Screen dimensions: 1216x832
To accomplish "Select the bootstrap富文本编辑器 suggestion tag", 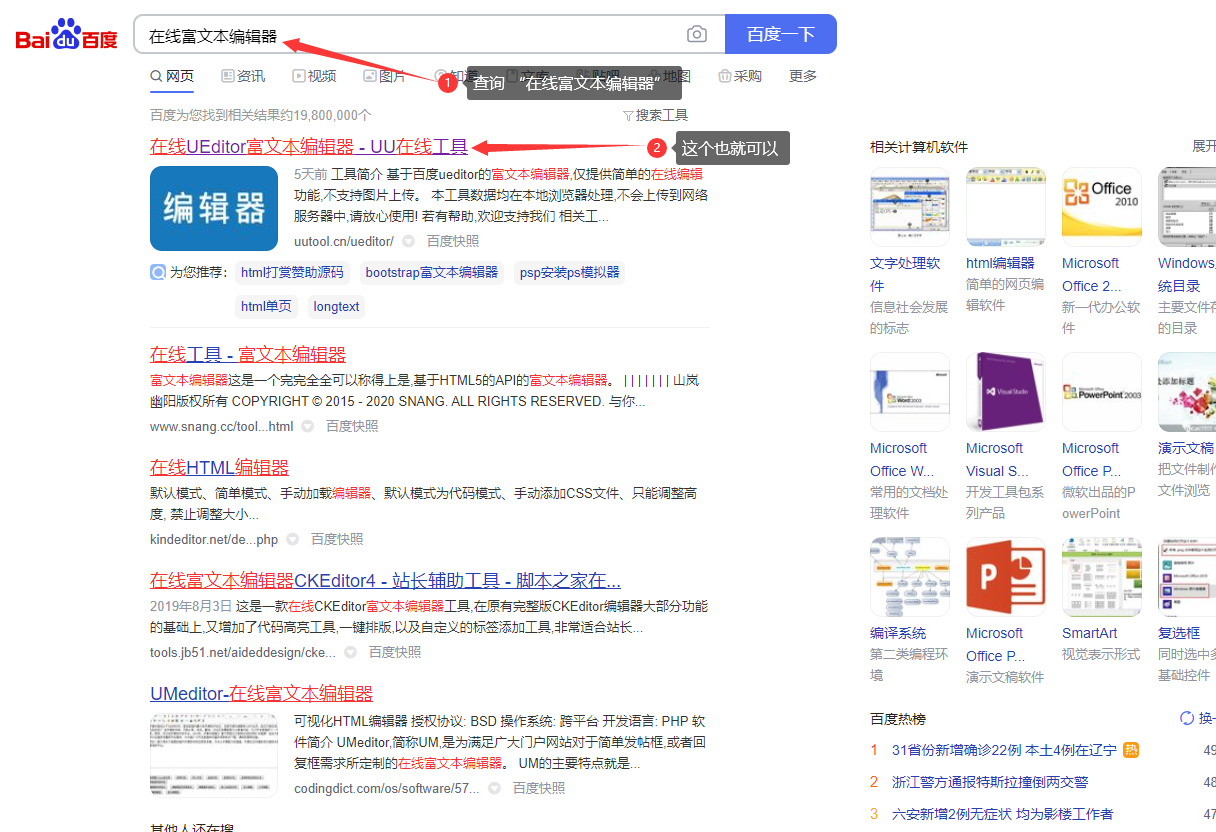I will click(431, 272).
